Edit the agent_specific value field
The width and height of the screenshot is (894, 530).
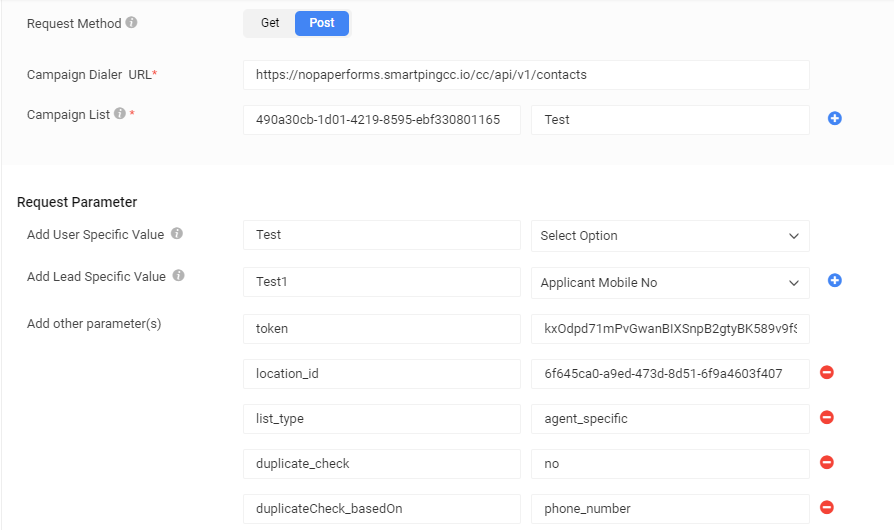click(670, 419)
